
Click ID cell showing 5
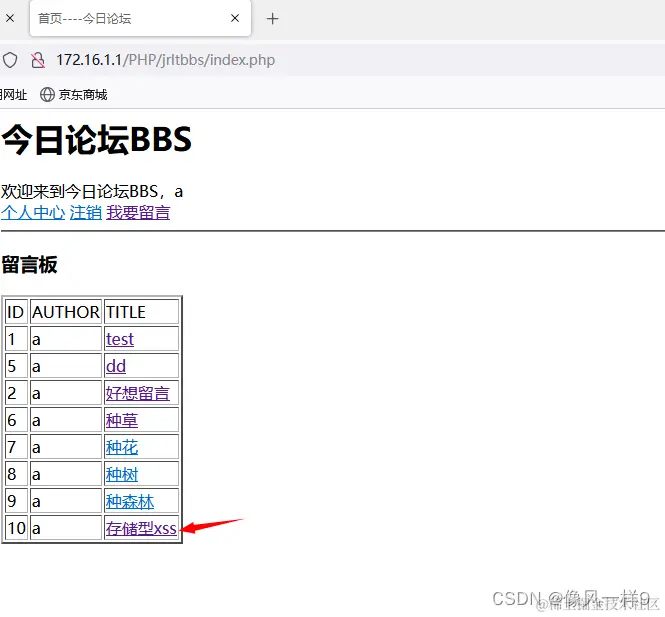(x=17, y=366)
